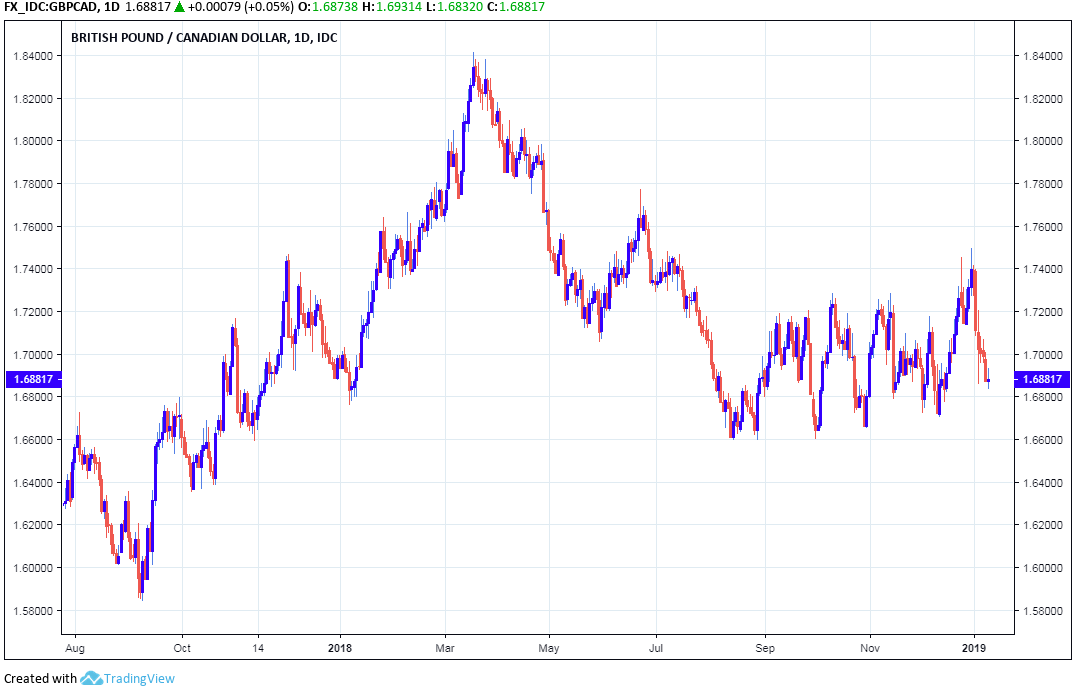1076x694 pixels.
Task: Click the TradingView cloud logo icon
Action: [x=91, y=679]
